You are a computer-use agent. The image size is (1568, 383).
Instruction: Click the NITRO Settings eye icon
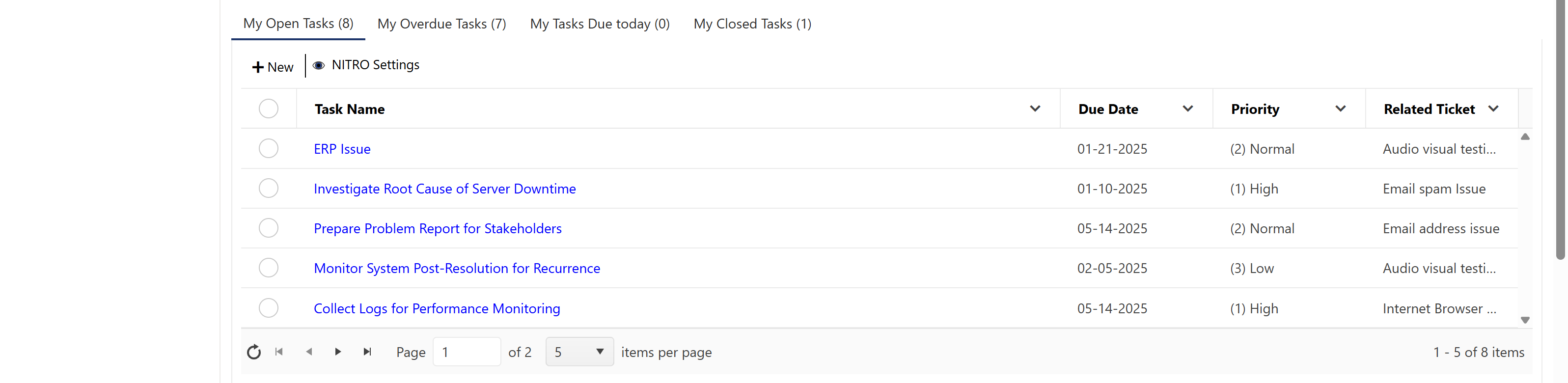pyautogui.click(x=318, y=65)
